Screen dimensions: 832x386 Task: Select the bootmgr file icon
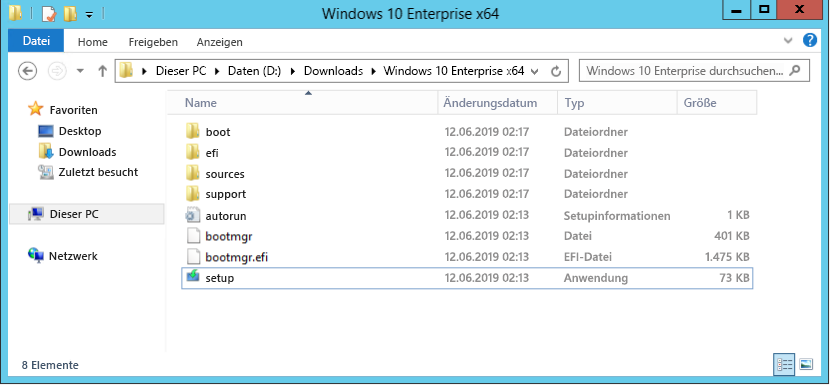193,236
